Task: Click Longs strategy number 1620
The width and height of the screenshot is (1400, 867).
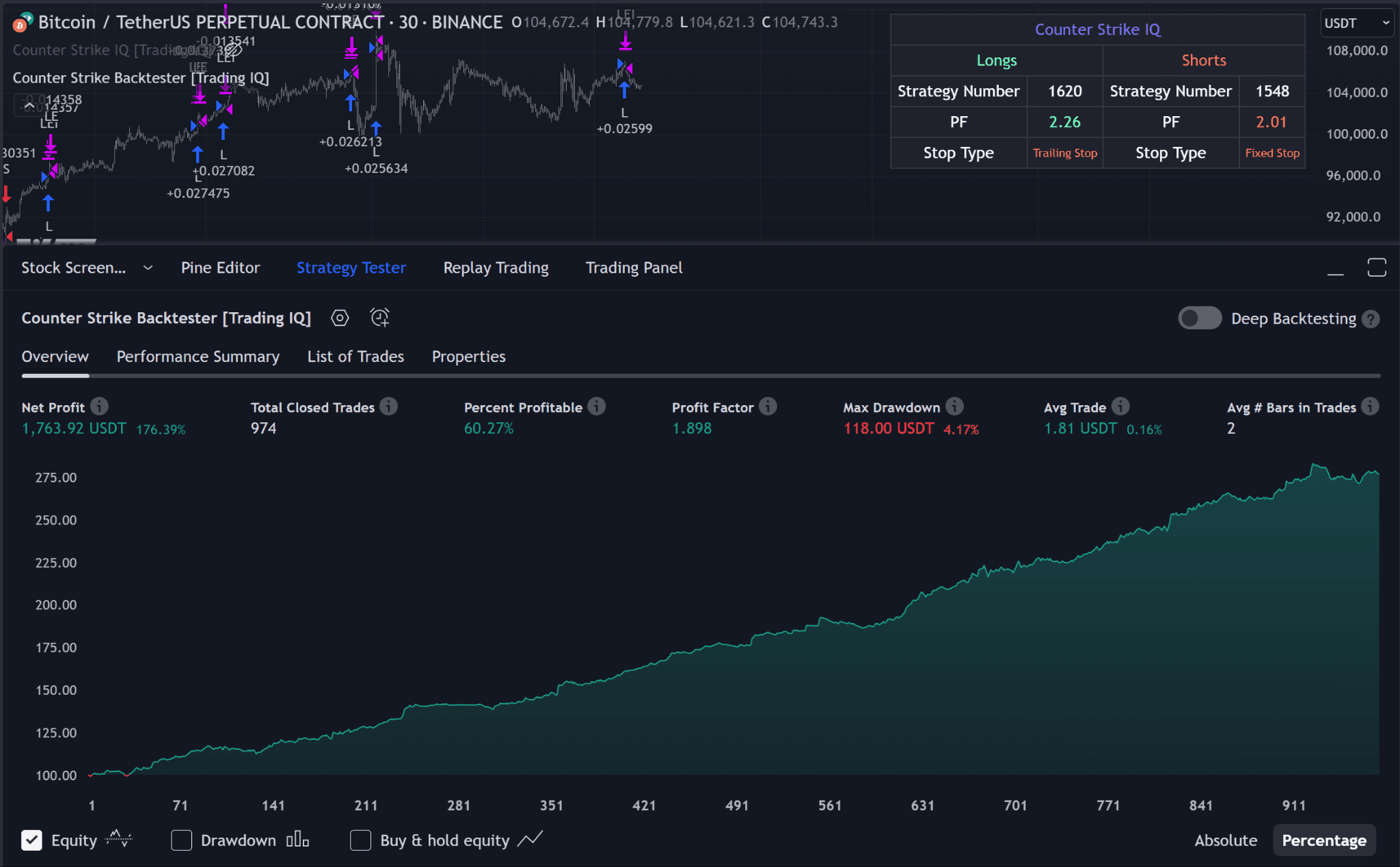Action: pyautogui.click(x=1065, y=91)
